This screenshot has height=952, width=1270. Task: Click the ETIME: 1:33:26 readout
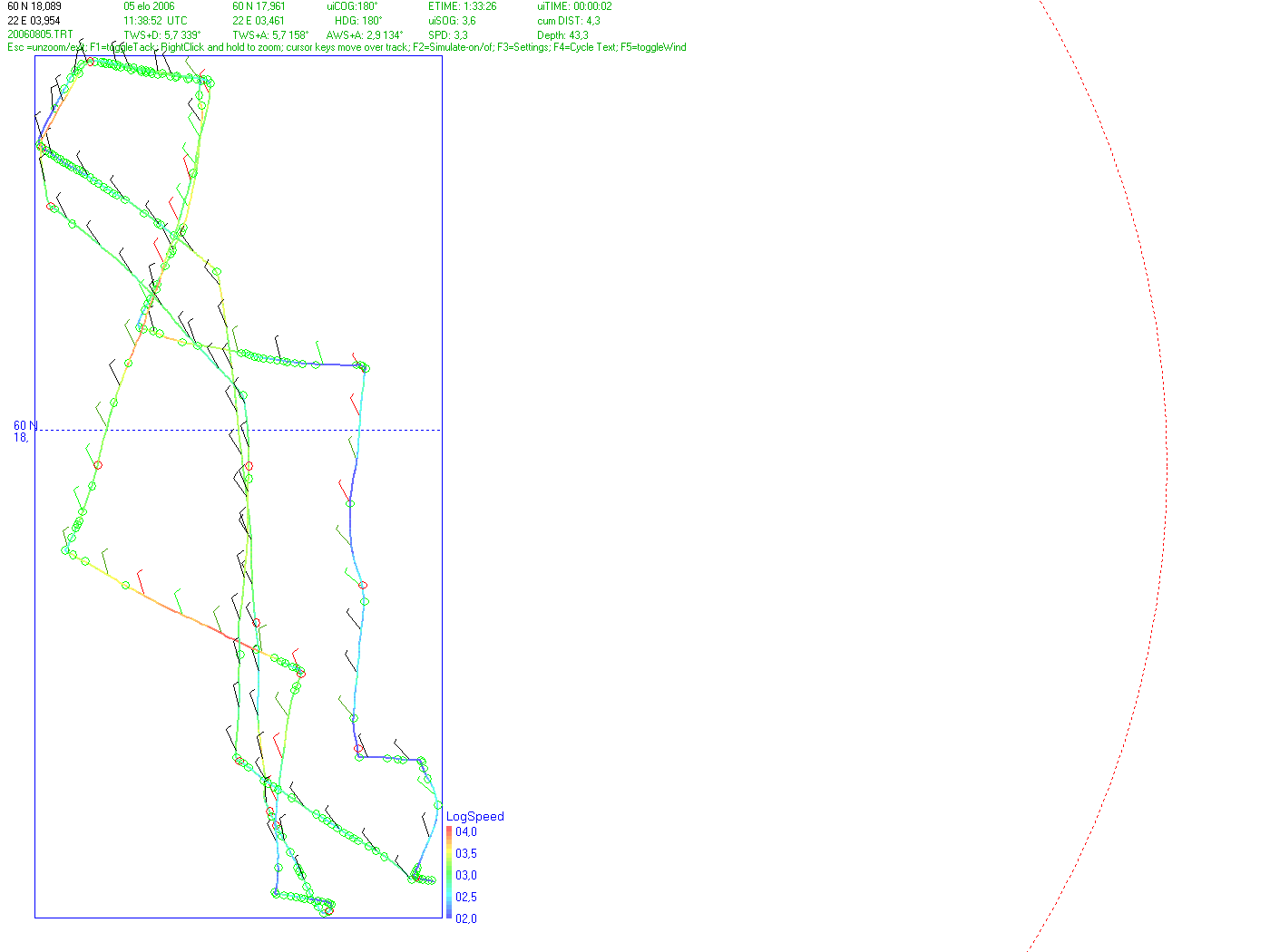pos(463,6)
